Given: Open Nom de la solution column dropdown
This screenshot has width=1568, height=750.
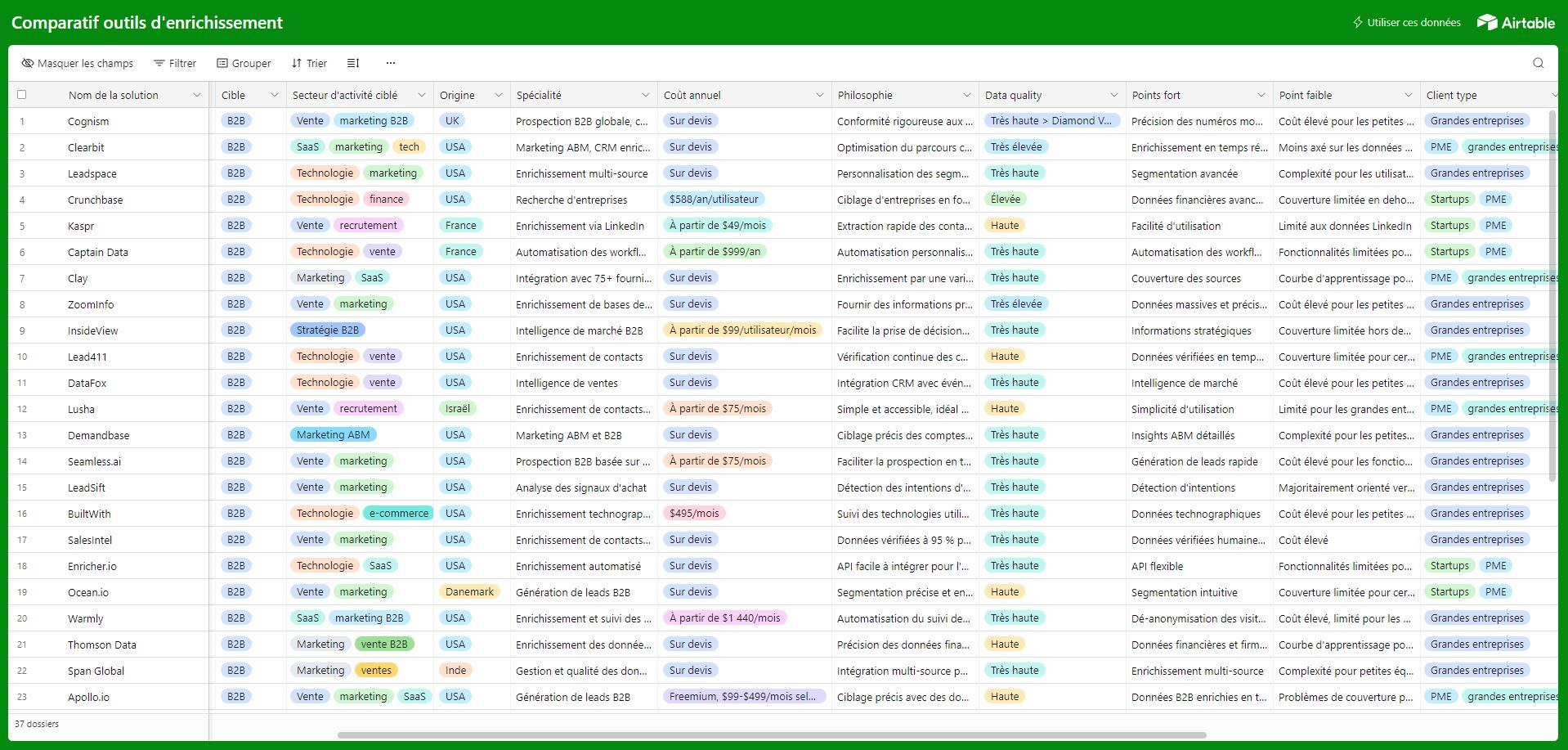Looking at the screenshot, I should [197, 95].
